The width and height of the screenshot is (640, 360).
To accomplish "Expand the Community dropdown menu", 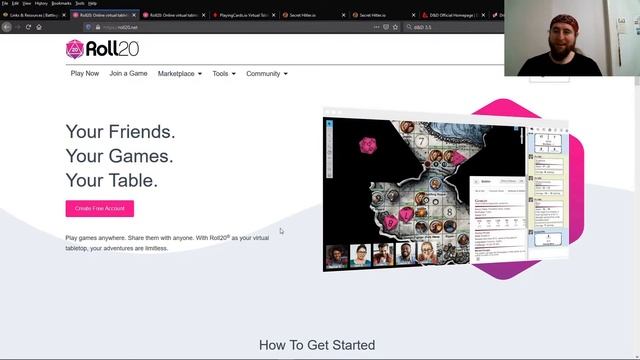I will tap(267, 73).
